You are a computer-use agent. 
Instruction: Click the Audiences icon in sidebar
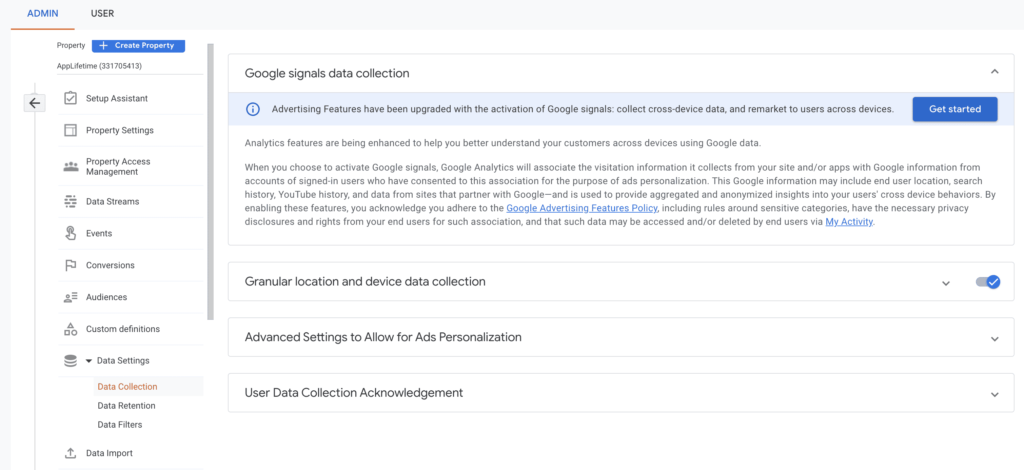click(x=70, y=298)
